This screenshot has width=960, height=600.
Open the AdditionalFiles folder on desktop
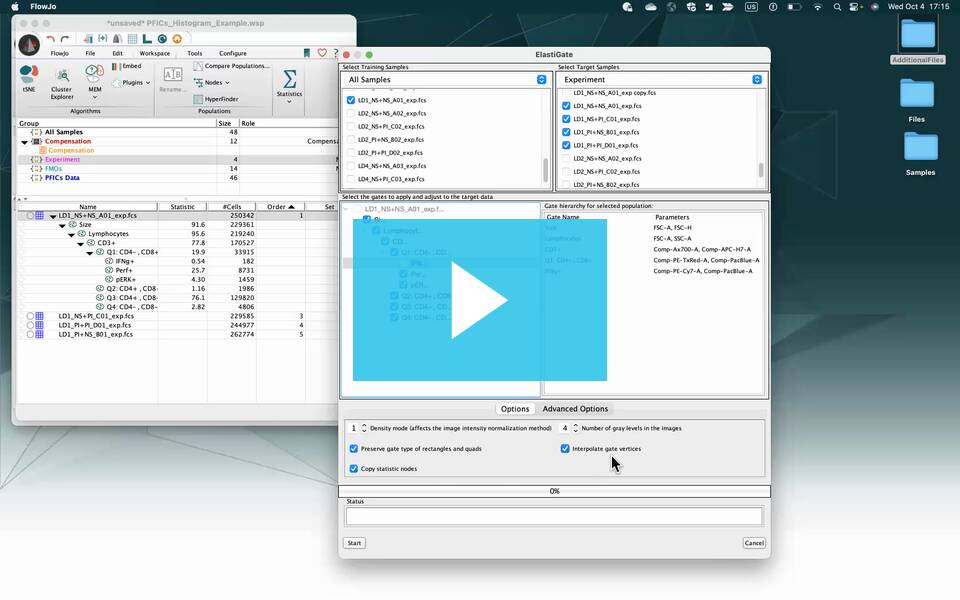(918, 34)
